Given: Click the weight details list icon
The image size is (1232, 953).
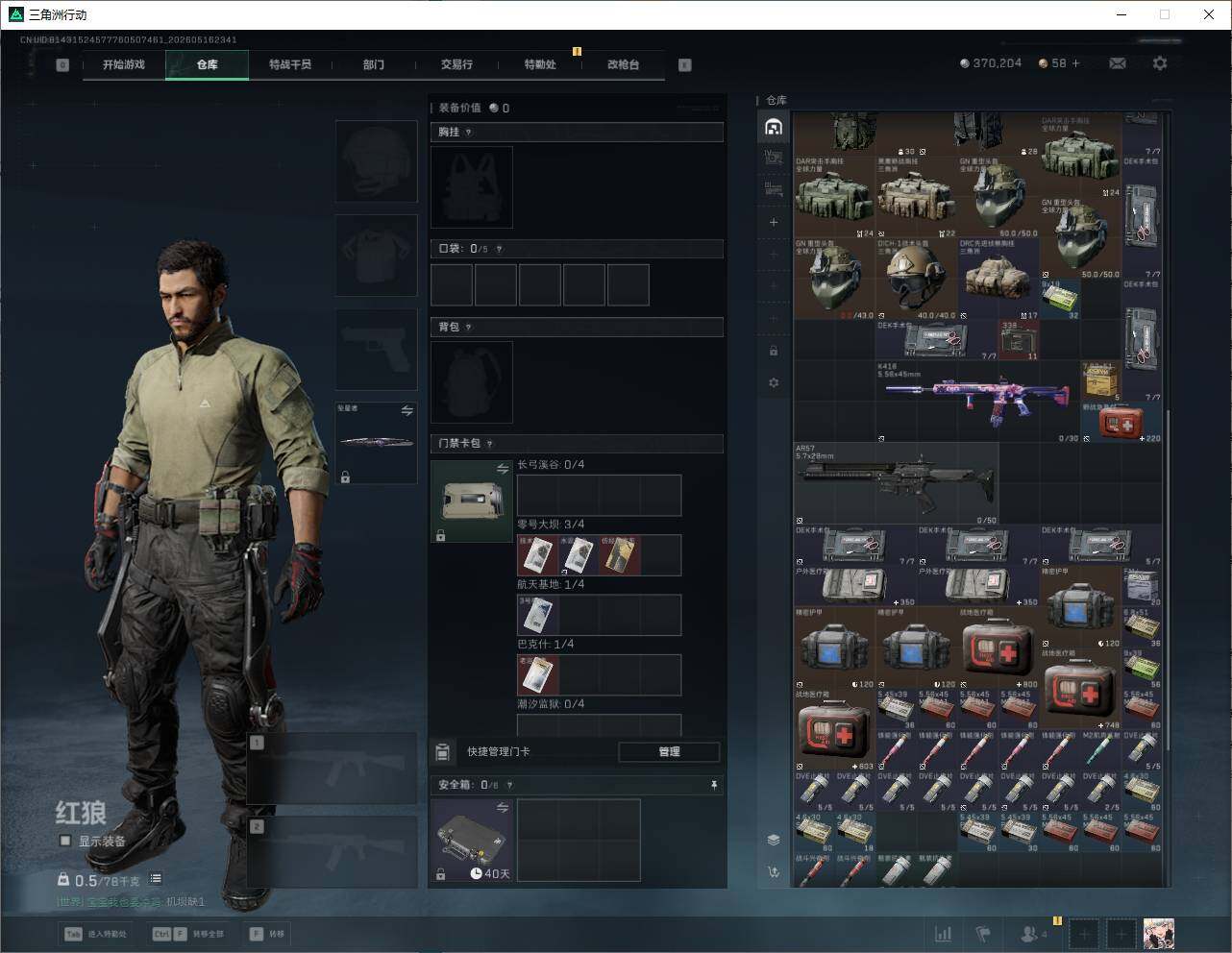Looking at the screenshot, I should point(156,879).
